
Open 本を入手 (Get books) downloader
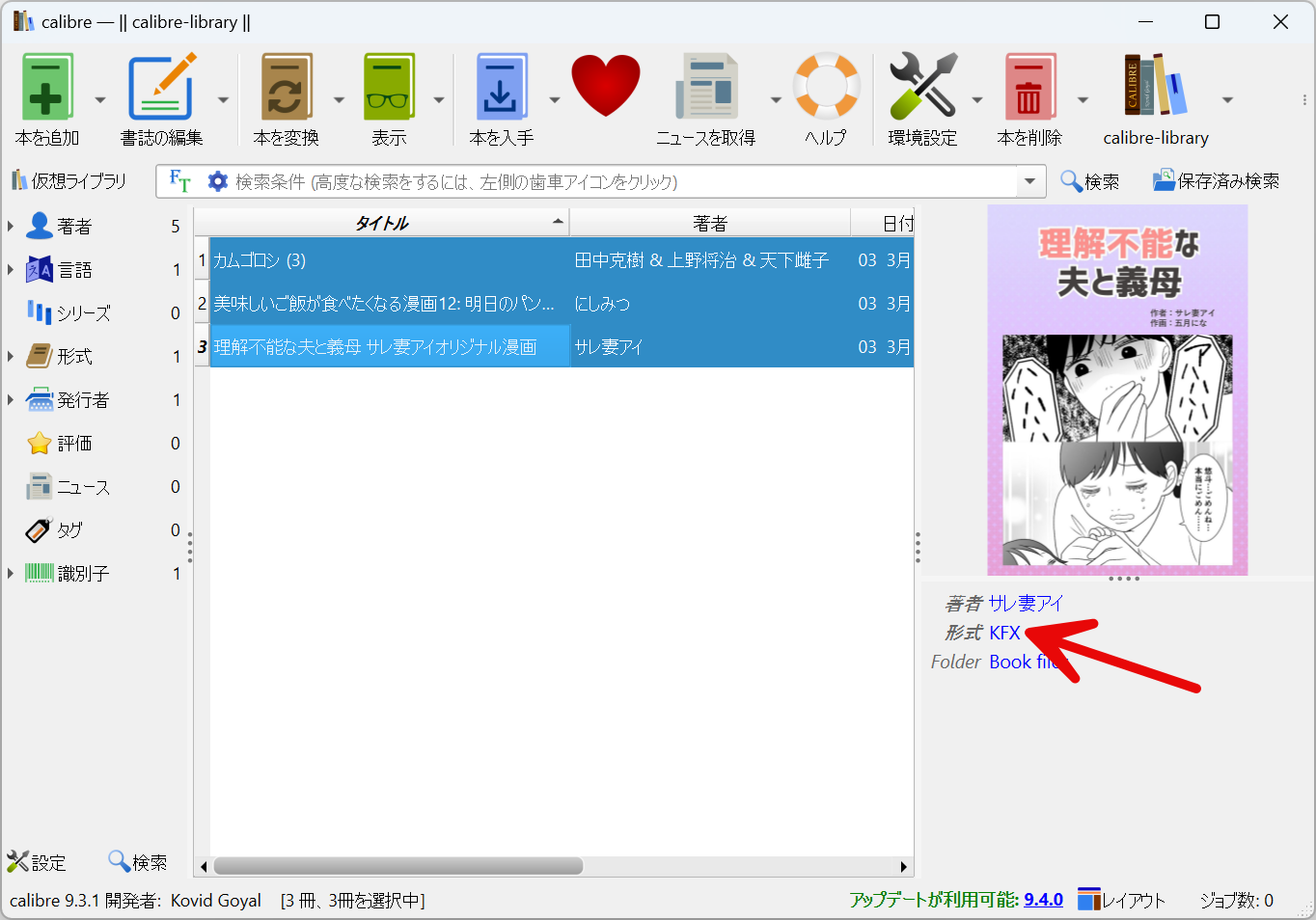pos(500,85)
